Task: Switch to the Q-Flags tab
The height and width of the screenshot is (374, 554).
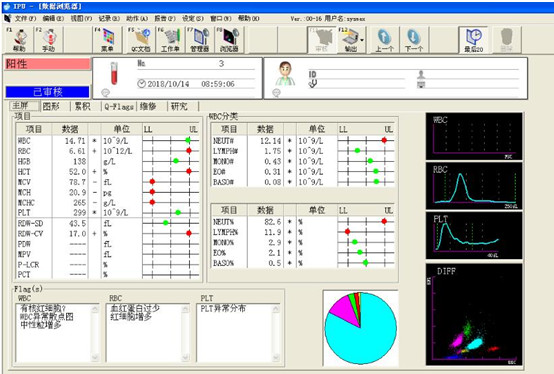Action: (x=119, y=106)
